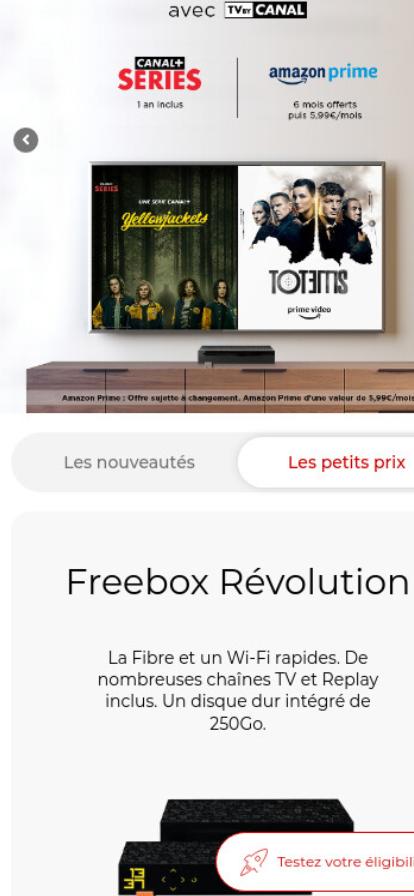Switch to Les nouveautés tab
Image resolution: width=414 pixels, height=896 pixels.
point(129,462)
